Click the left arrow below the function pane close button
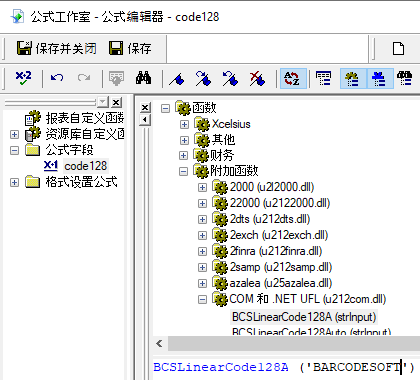The image size is (420, 380). 145,120
